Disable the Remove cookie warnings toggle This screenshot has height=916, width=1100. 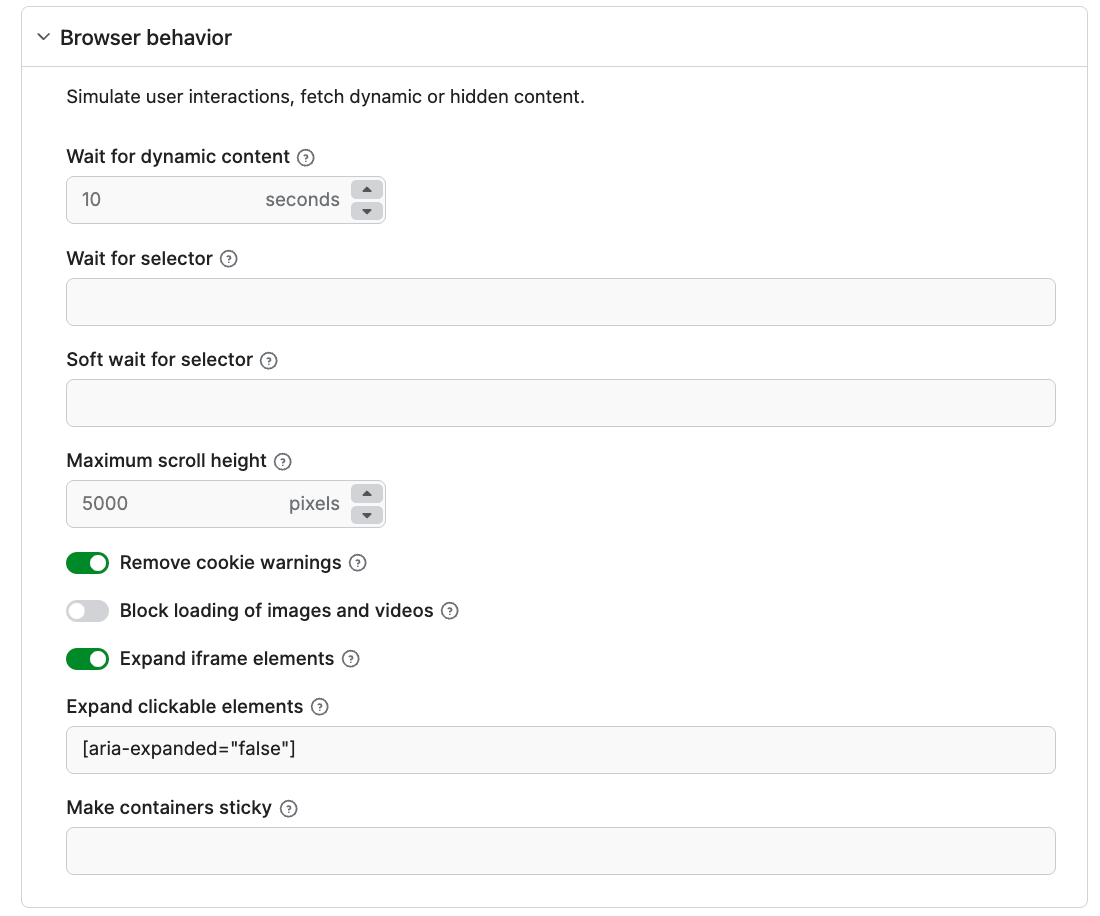tap(87, 563)
